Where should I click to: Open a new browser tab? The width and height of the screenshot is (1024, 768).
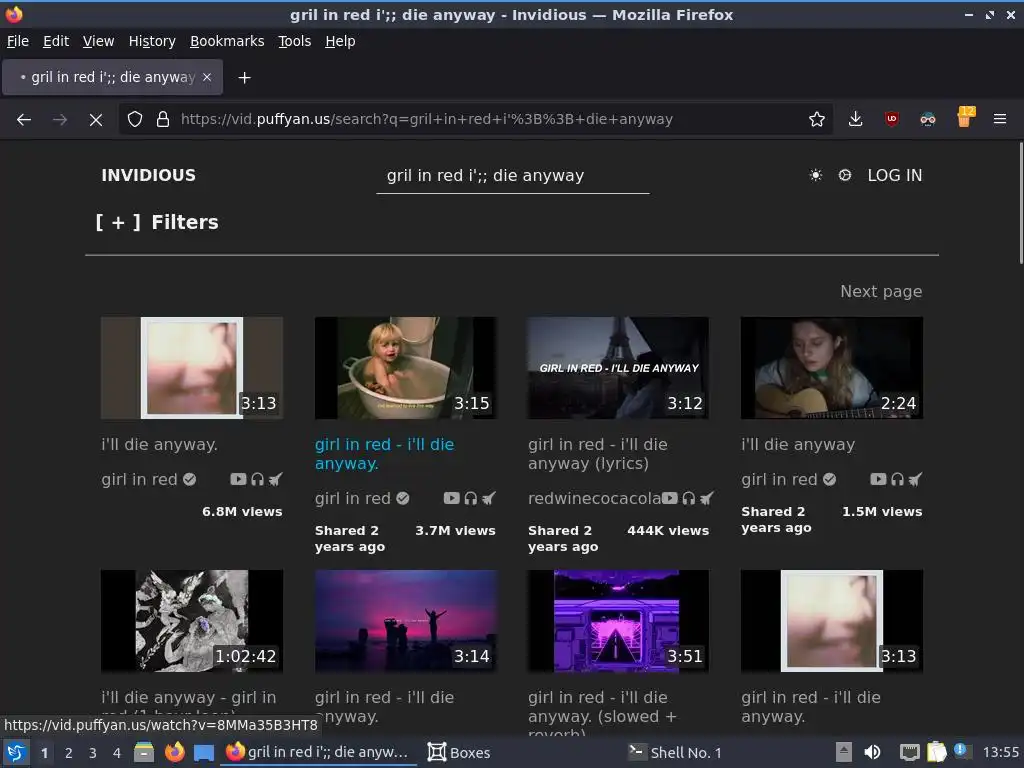point(244,78)
